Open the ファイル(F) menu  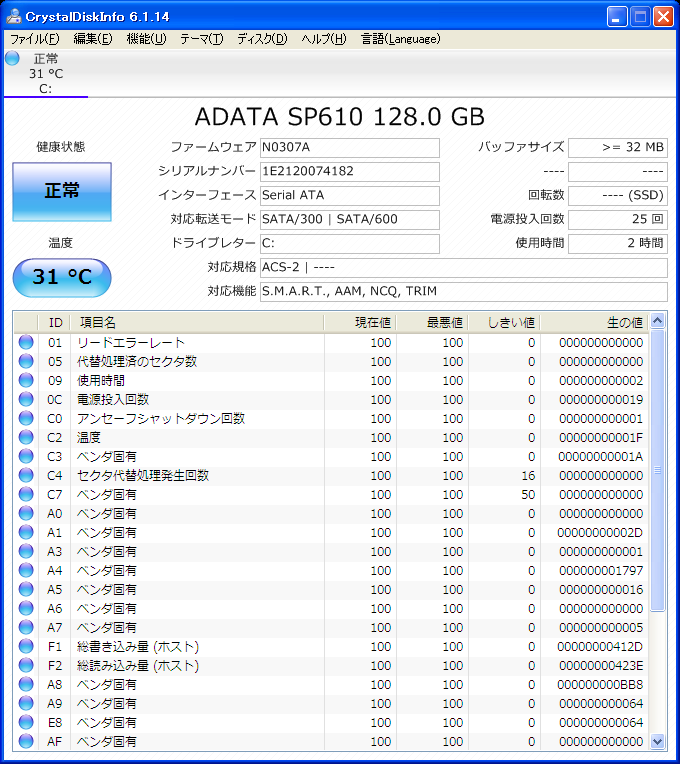(x=35, y=39)
